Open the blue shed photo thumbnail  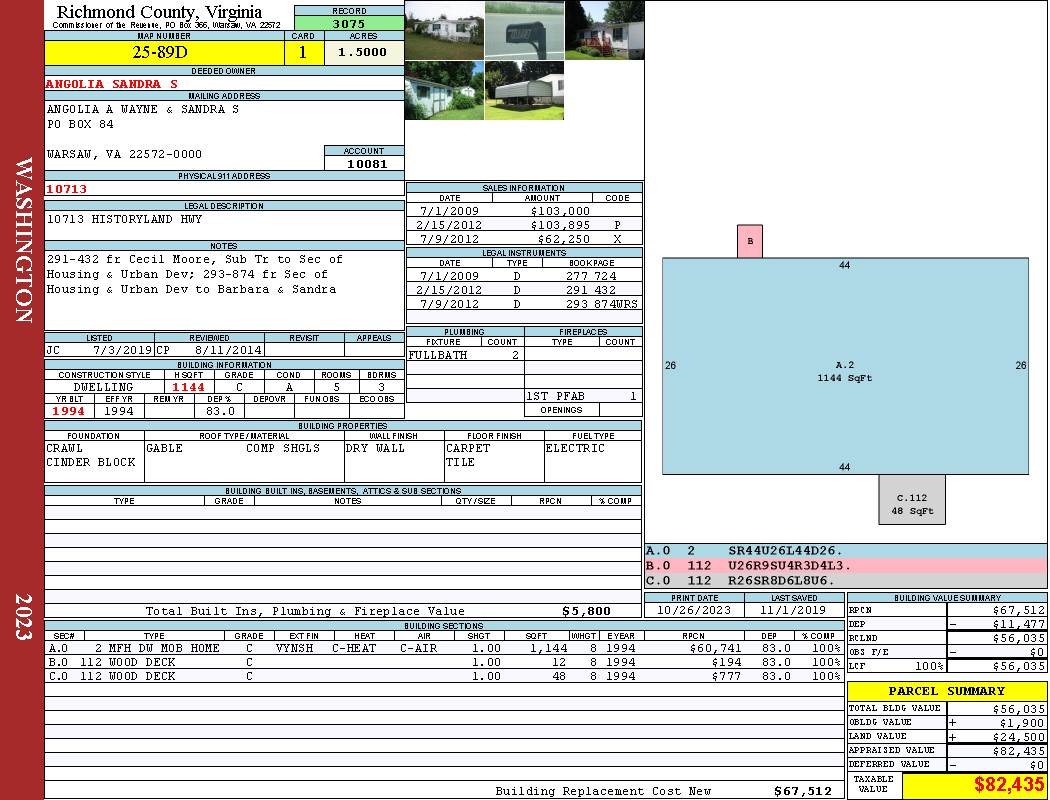click(444, 90)
